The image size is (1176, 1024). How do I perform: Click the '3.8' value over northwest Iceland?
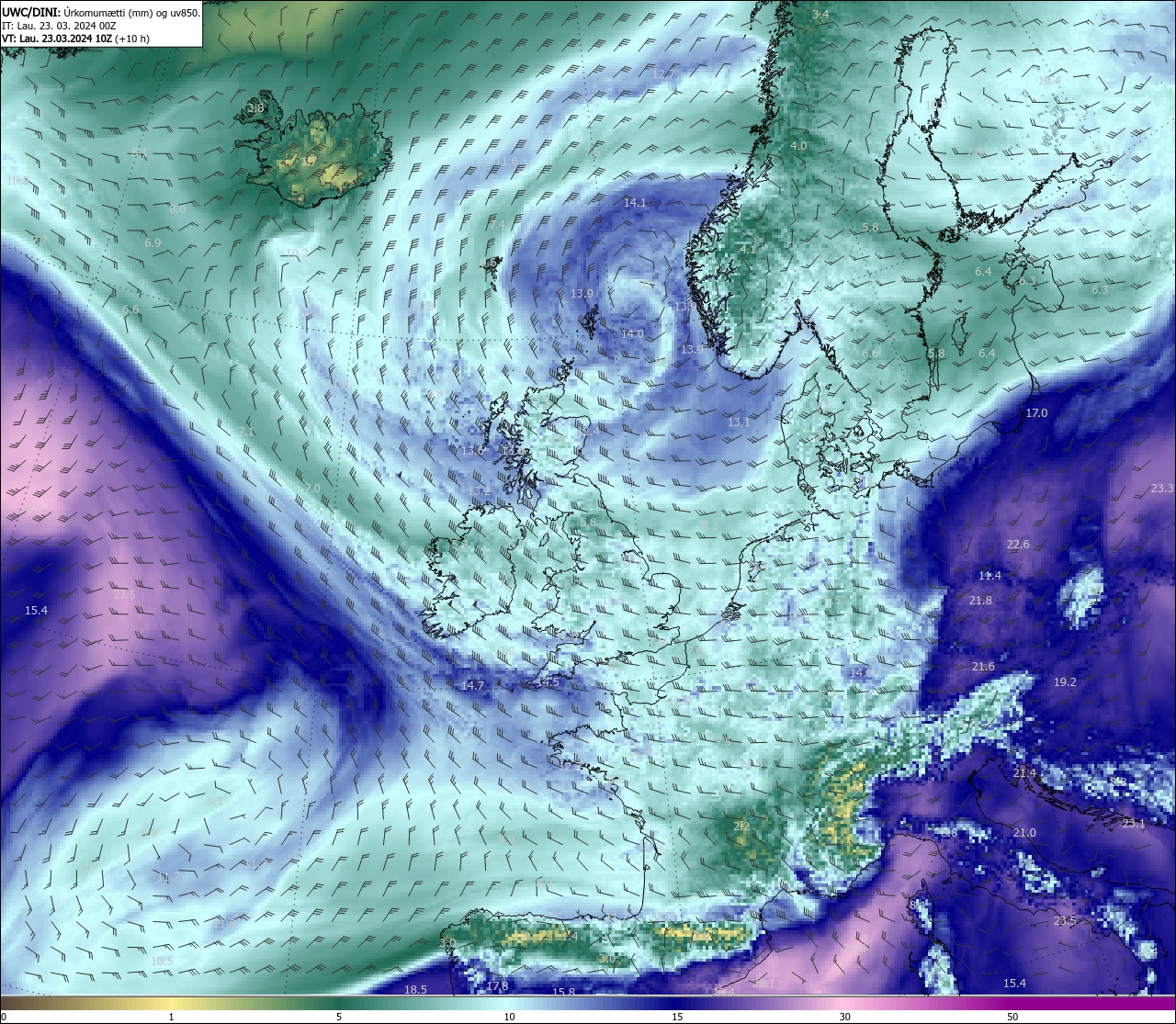[255, 107]
